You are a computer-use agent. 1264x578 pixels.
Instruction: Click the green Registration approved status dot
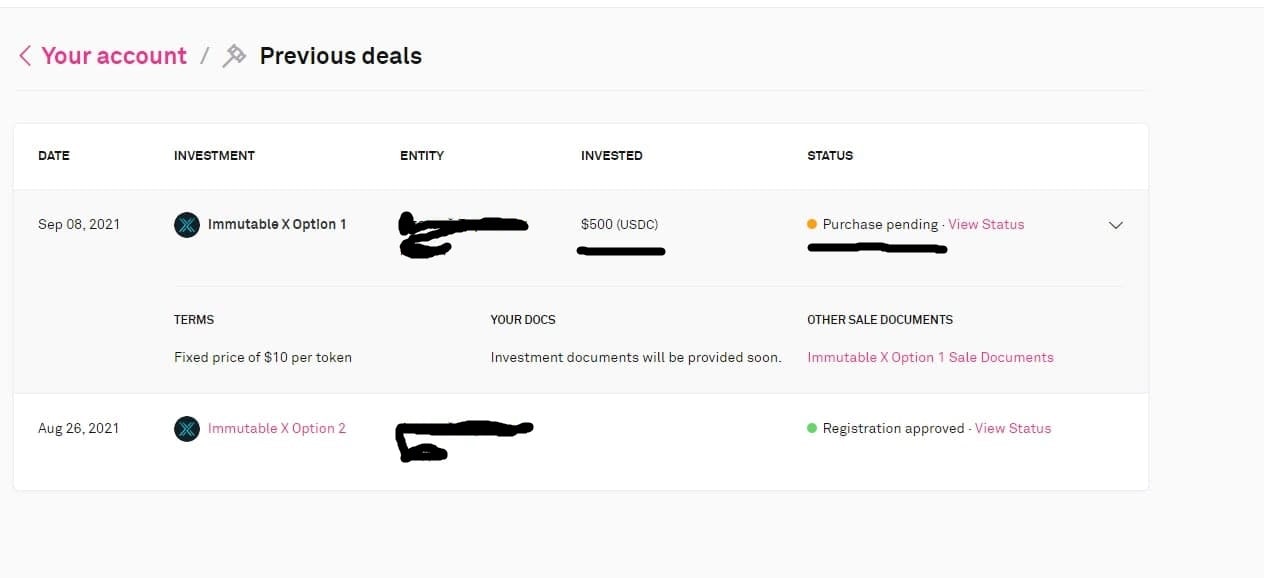click(x=812, y=428)
